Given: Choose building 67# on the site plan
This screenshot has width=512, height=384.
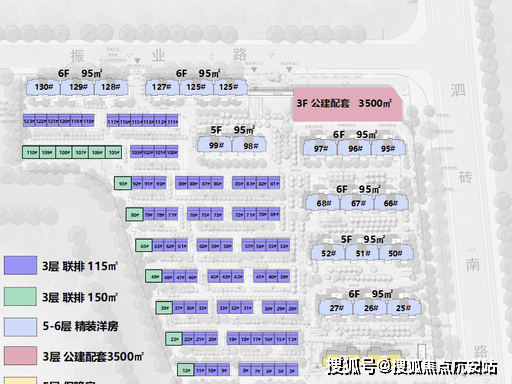Looking at the screenshot, I should (x=357, y=203).
